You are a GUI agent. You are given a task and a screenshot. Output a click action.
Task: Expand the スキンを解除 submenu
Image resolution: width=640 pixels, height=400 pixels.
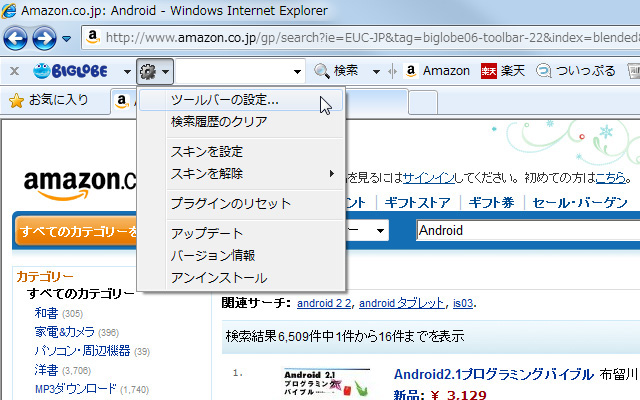click(x=241, y=174)
